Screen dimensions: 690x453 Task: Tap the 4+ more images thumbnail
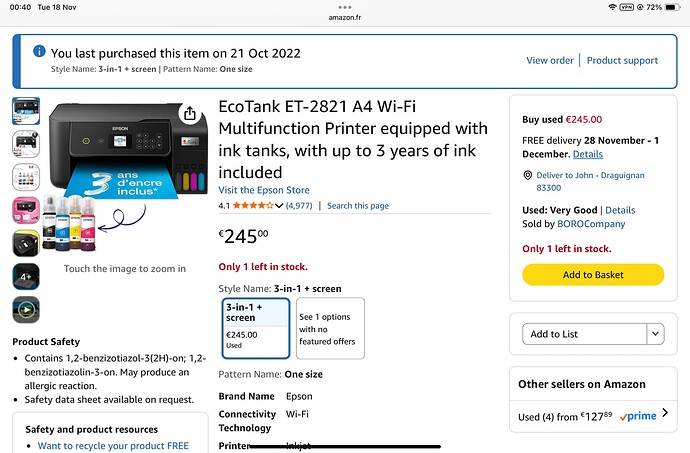coord(26,276)
